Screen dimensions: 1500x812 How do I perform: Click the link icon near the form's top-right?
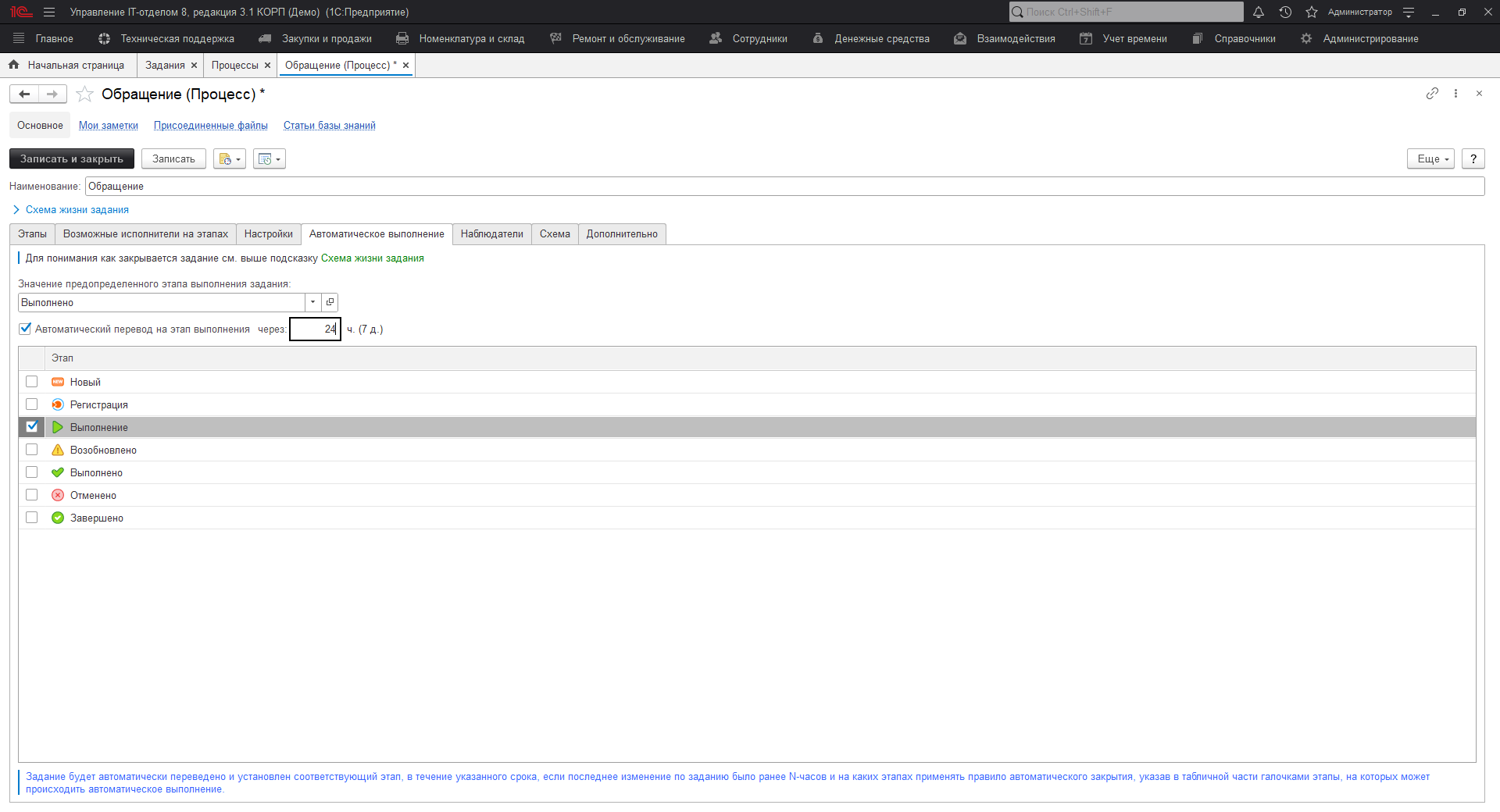1432,94
